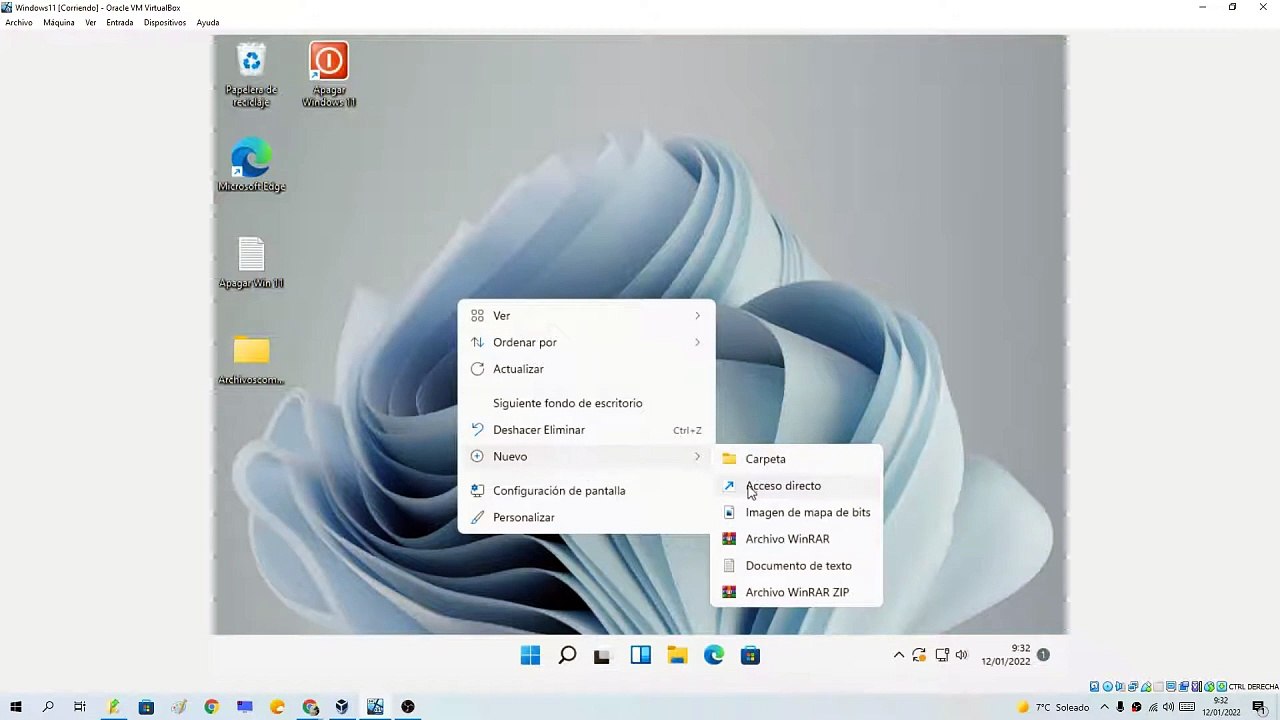The image size is (1280, 720).
Task: Open the Nuevo context menu entry
Action: pos(586,457)
